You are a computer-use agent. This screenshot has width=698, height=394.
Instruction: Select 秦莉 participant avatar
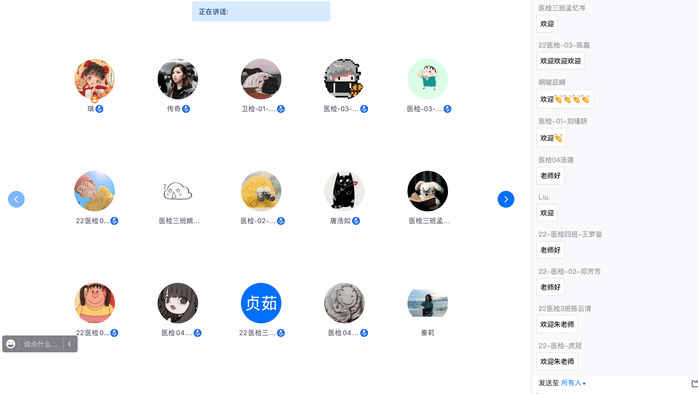(428, 303)
